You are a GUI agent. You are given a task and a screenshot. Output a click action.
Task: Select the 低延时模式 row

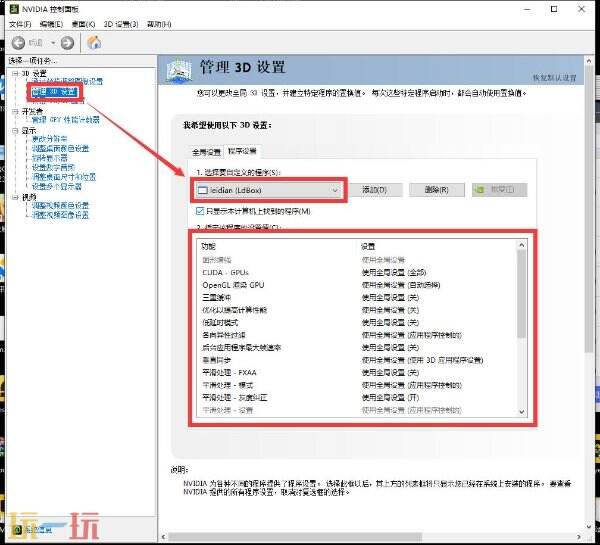pyautogui.click(x=358, y=323)
